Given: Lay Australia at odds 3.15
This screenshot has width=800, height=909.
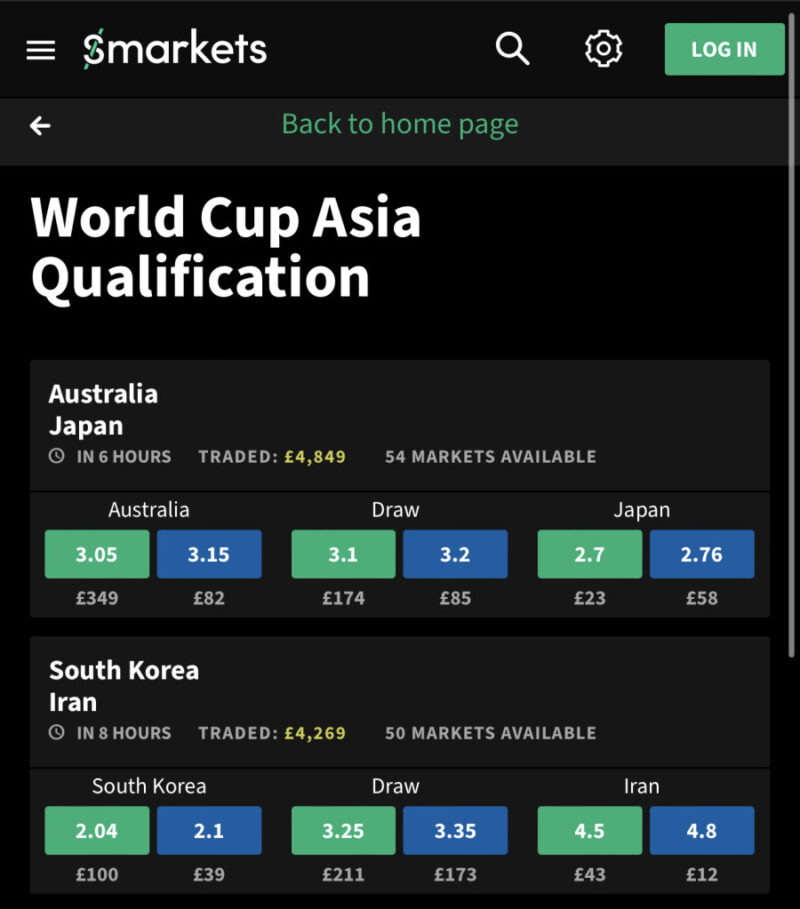Looking at the screenshot, I should [209, 554].
